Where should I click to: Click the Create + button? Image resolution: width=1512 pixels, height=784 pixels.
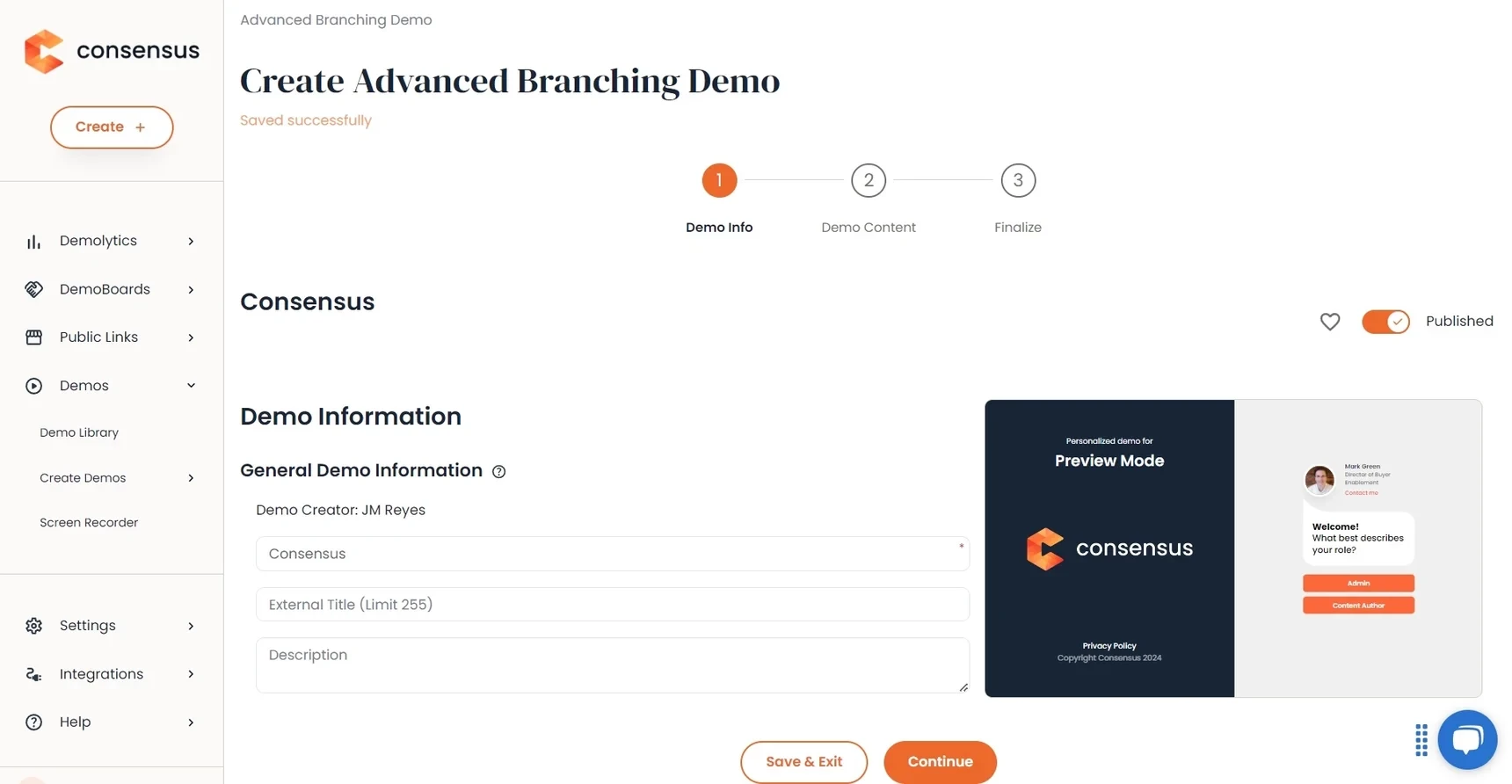[112, 127]
